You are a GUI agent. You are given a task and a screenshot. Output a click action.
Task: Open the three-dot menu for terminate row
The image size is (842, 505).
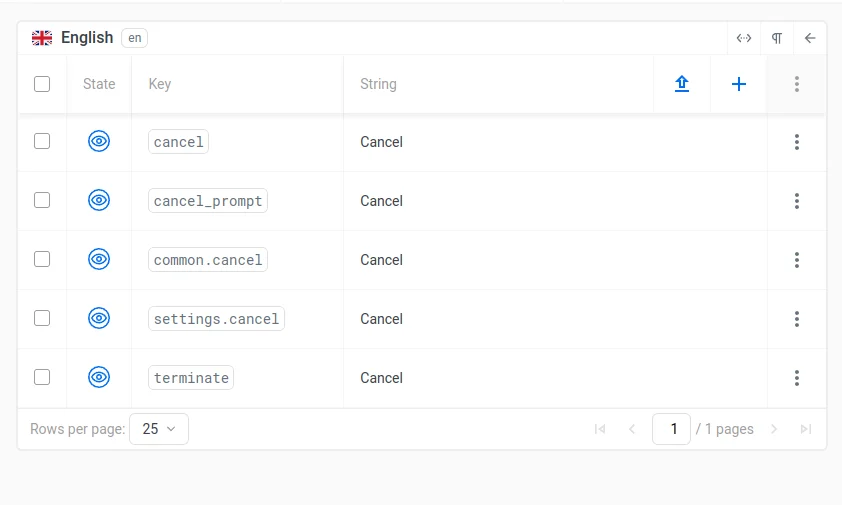point(797,378)
